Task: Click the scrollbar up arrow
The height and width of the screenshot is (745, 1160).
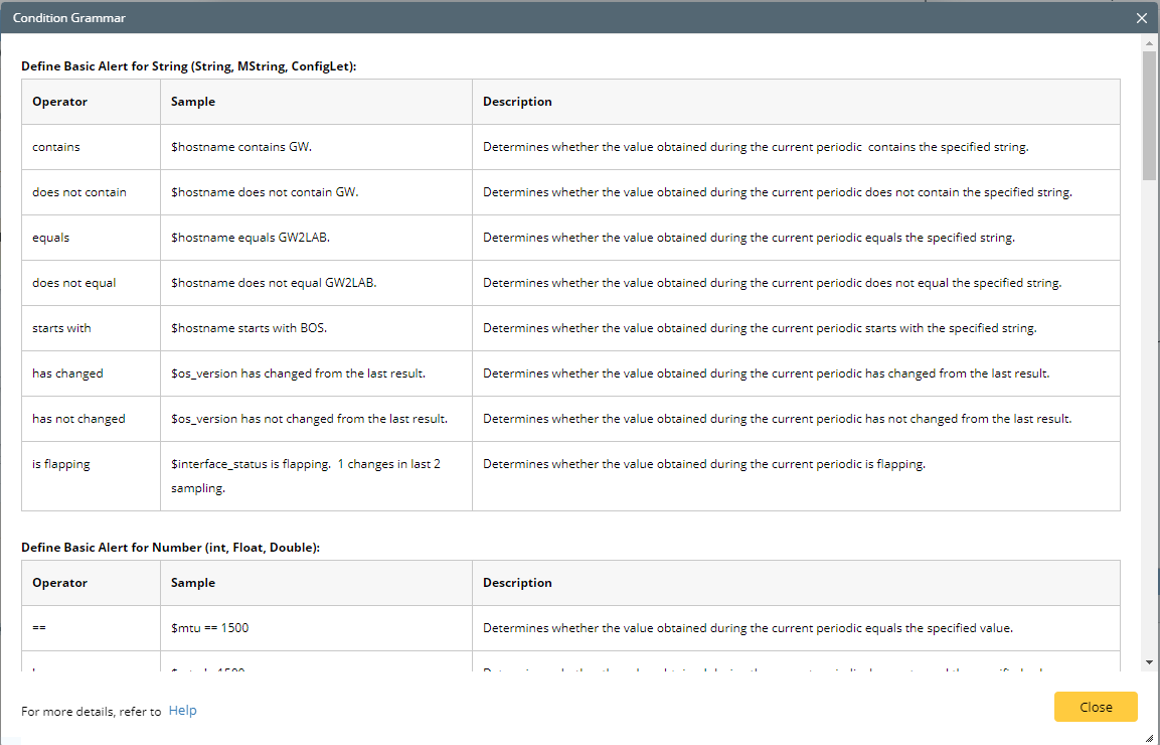Action: click(1146, 41)
